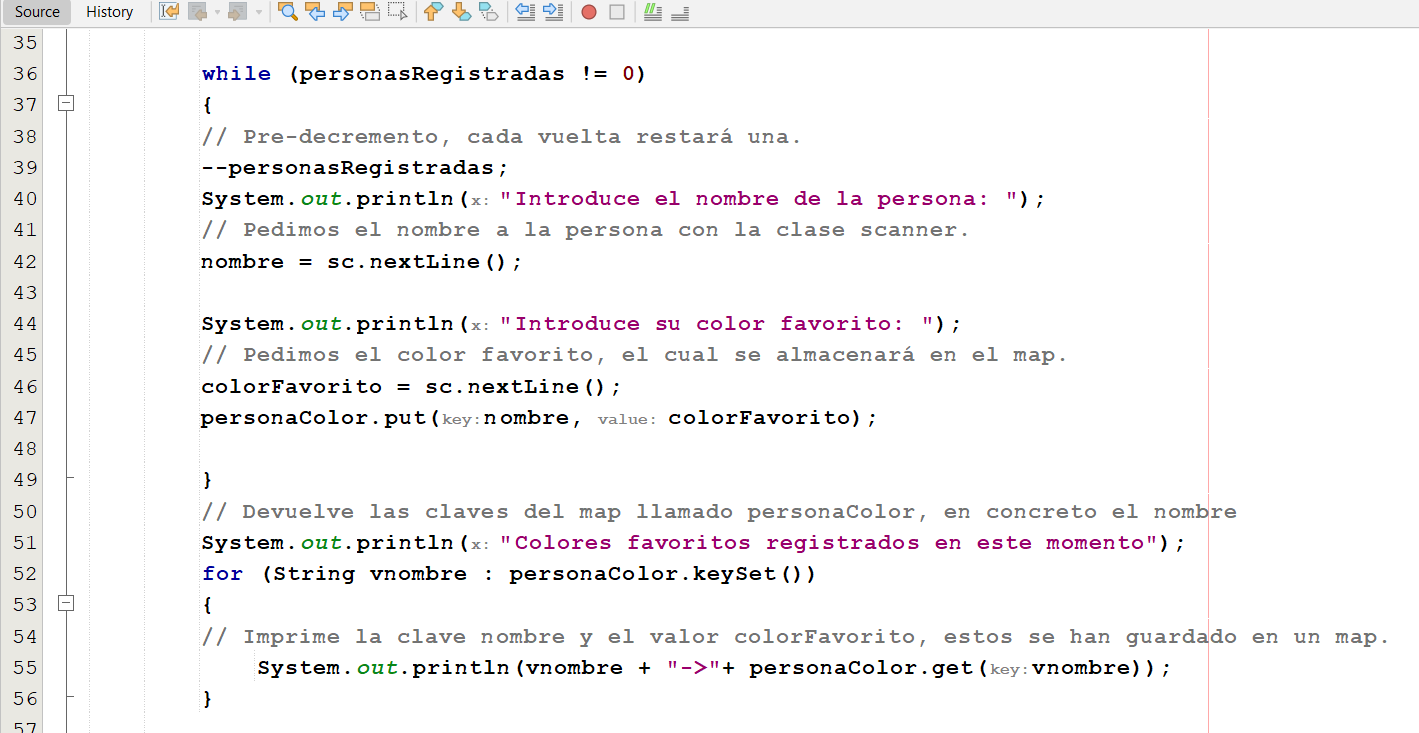Collapse the for loop fold at line 53

coord(65,604)
